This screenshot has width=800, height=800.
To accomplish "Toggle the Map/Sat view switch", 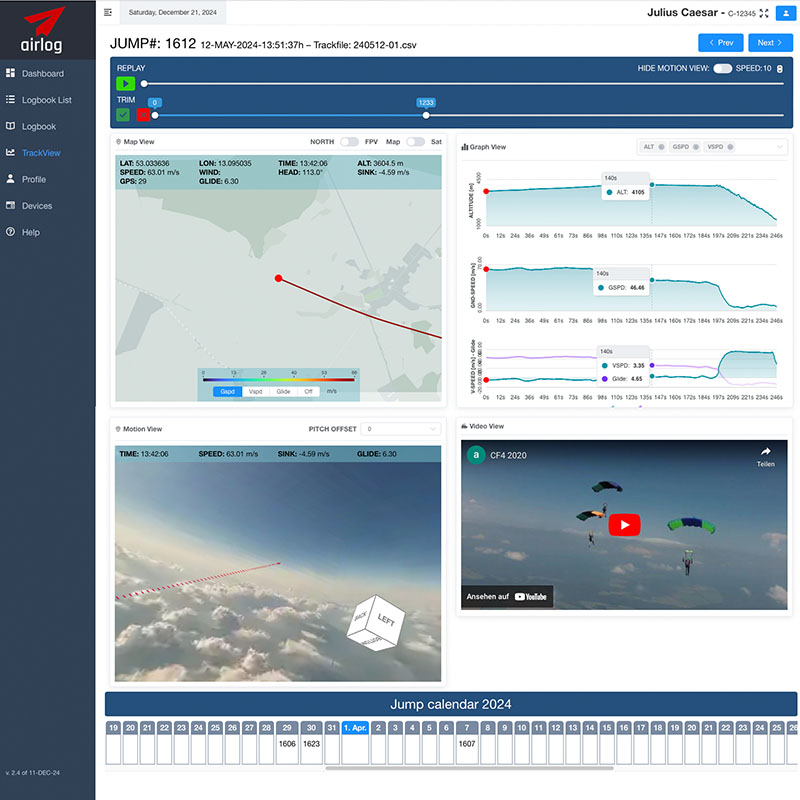I will (x=415, y=142).
